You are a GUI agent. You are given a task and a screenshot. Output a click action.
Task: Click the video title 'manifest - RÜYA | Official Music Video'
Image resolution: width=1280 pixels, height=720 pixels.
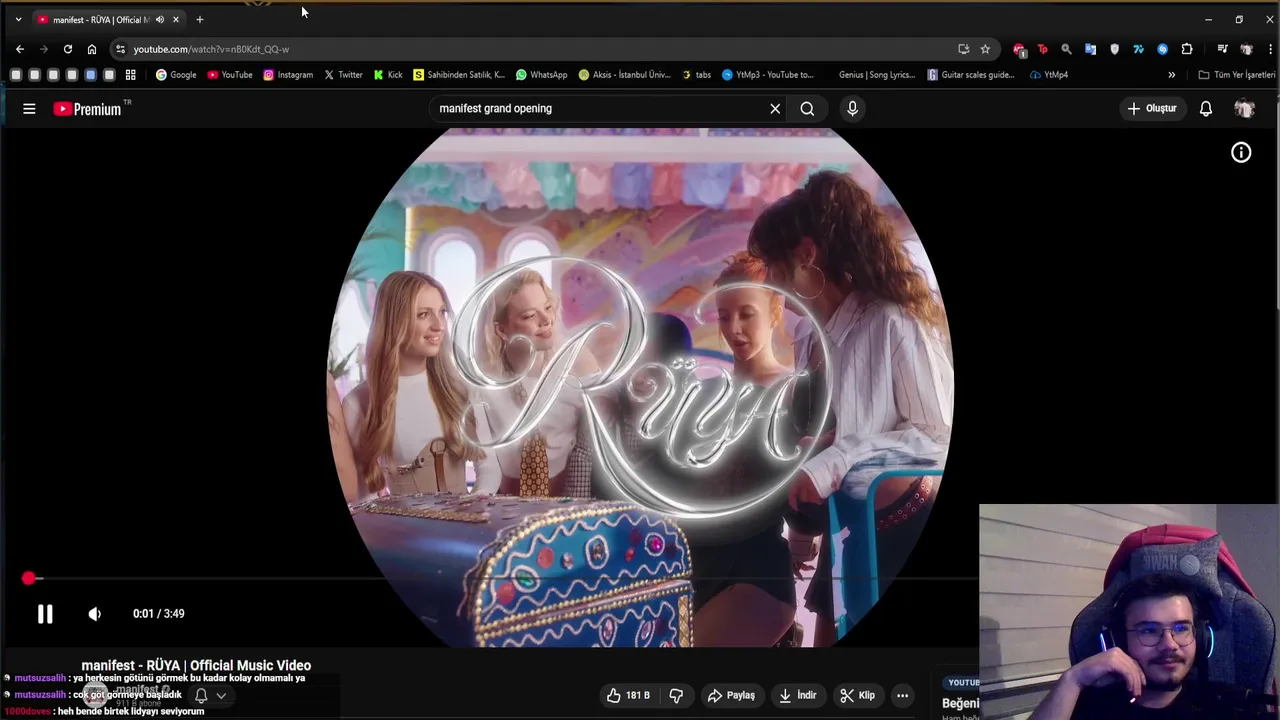tap(196, 665)
